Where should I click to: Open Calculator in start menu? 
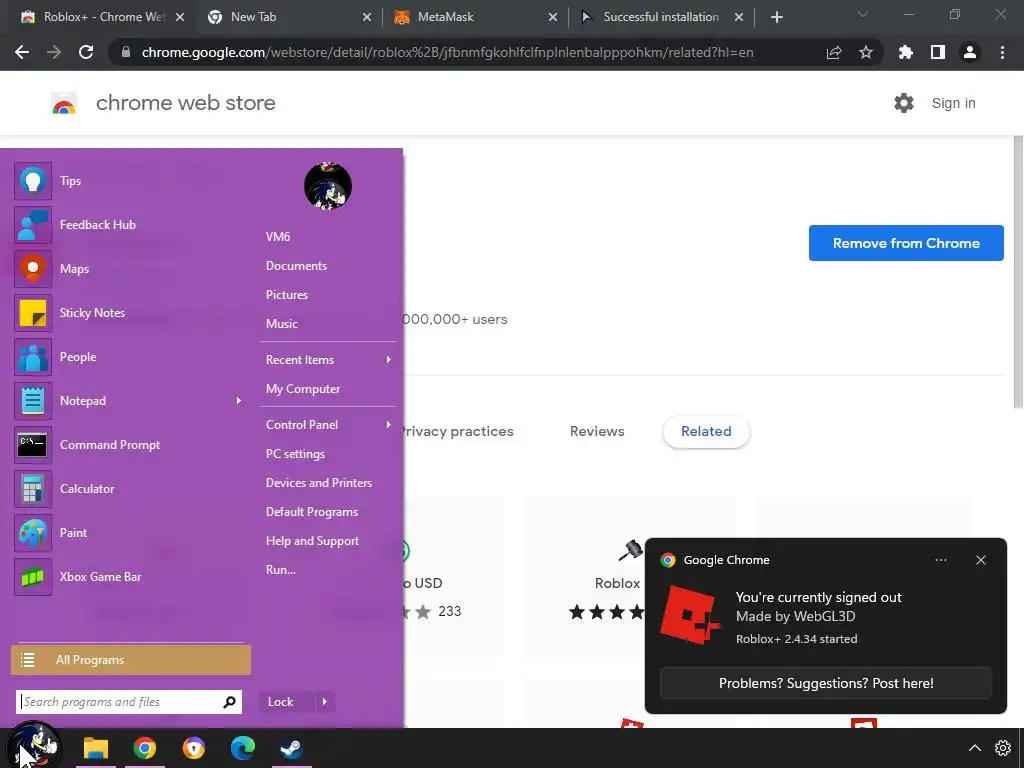click(33, 488)
